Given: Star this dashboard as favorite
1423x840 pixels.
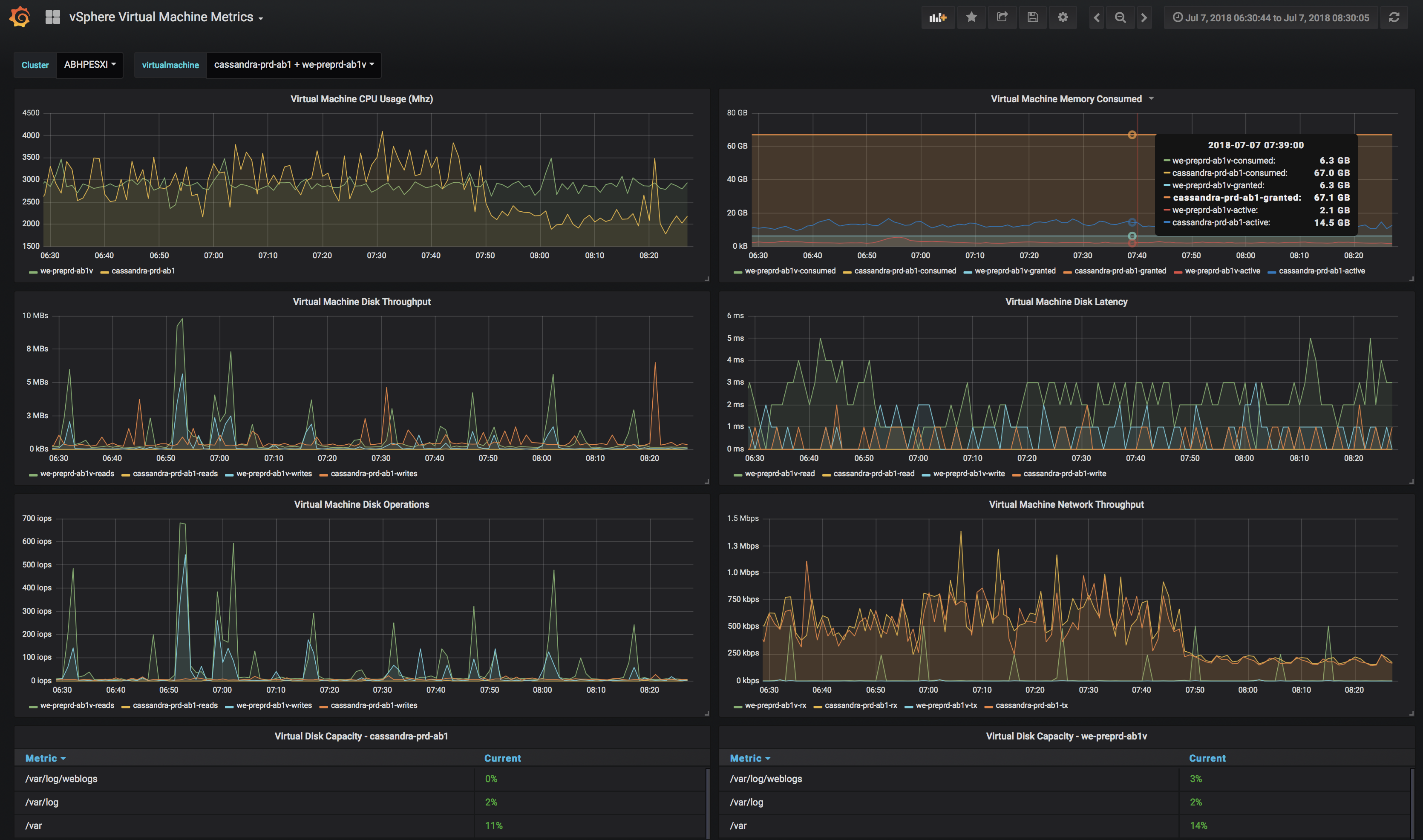Looking at the screenshot, I should pyautogui.click(x=971, y=17).
